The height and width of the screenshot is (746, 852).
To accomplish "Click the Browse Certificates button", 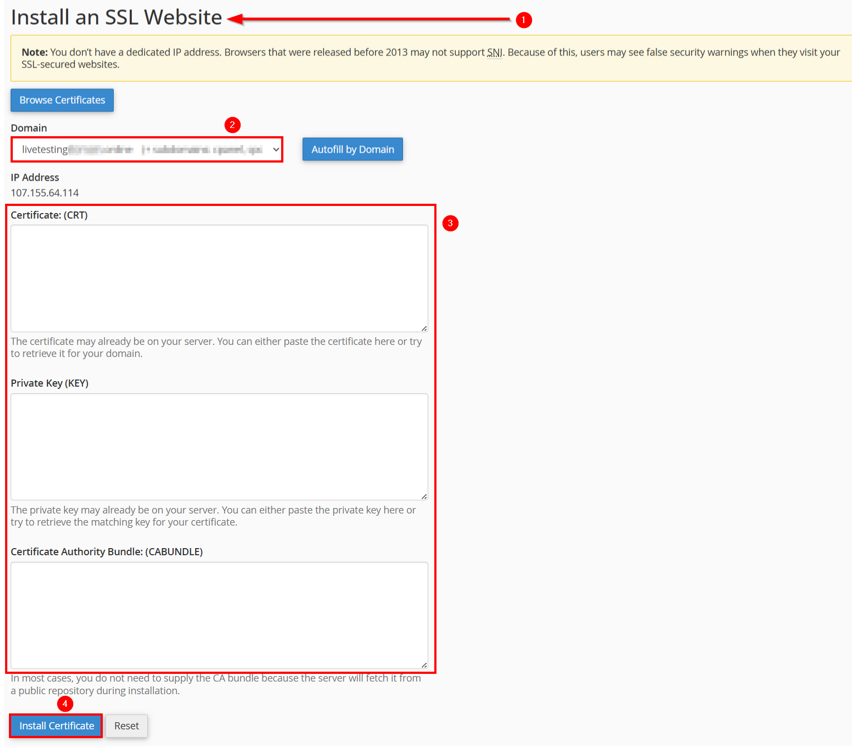I will click(x=62, y=100).
